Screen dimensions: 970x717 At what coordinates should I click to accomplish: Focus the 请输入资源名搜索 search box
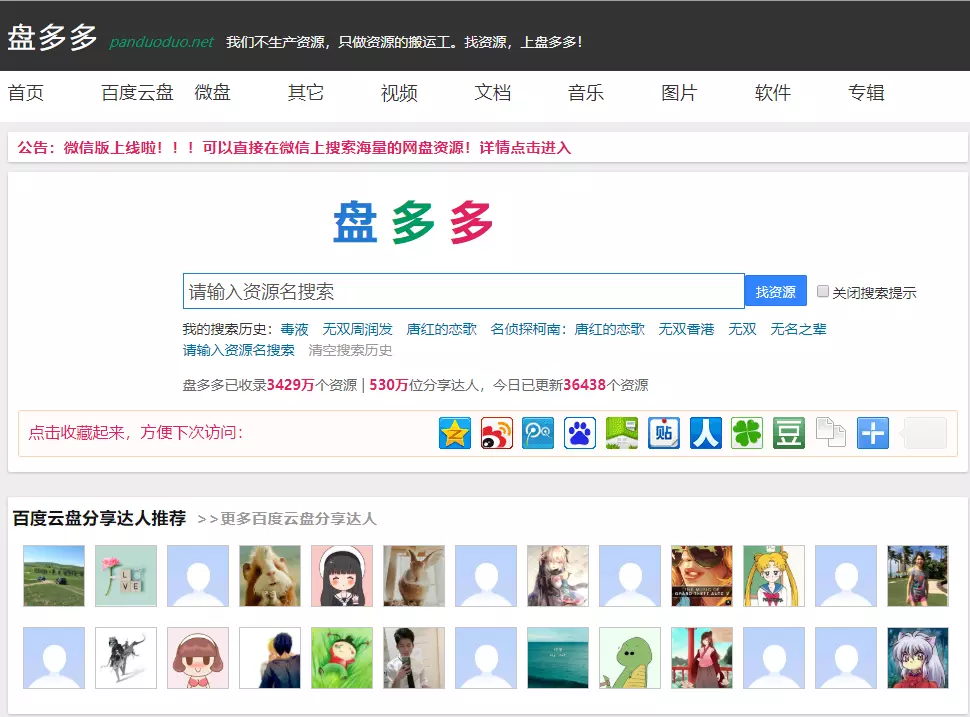tap(463, 291)
